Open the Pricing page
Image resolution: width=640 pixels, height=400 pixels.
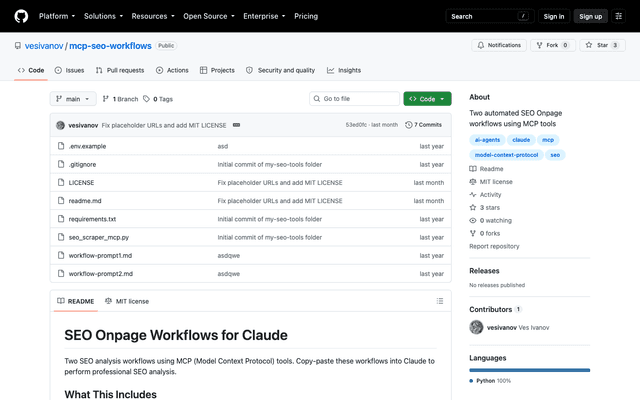pyautogui.click(x=306, y=16)
